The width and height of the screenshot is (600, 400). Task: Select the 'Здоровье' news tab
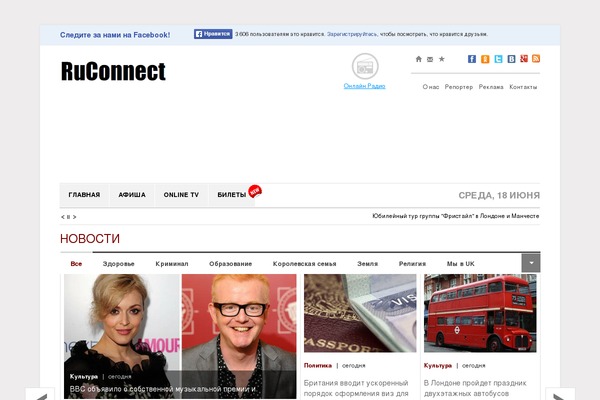119,264
